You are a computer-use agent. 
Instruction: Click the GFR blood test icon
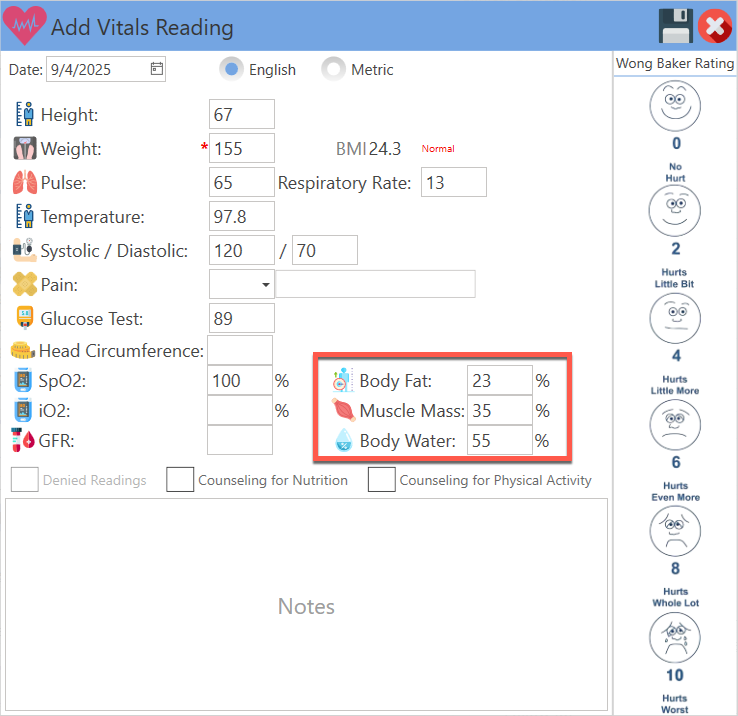tap(23, 440)
